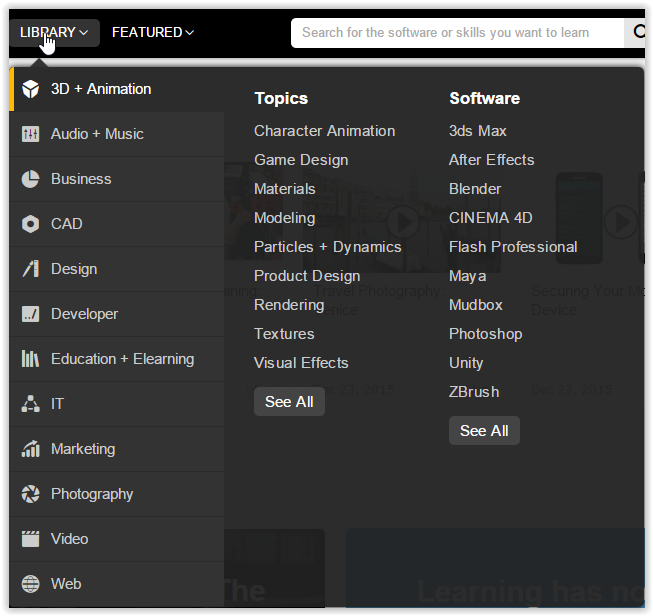Go to Product Design topic
Viewport: 653px width, 616px height.
307,276
